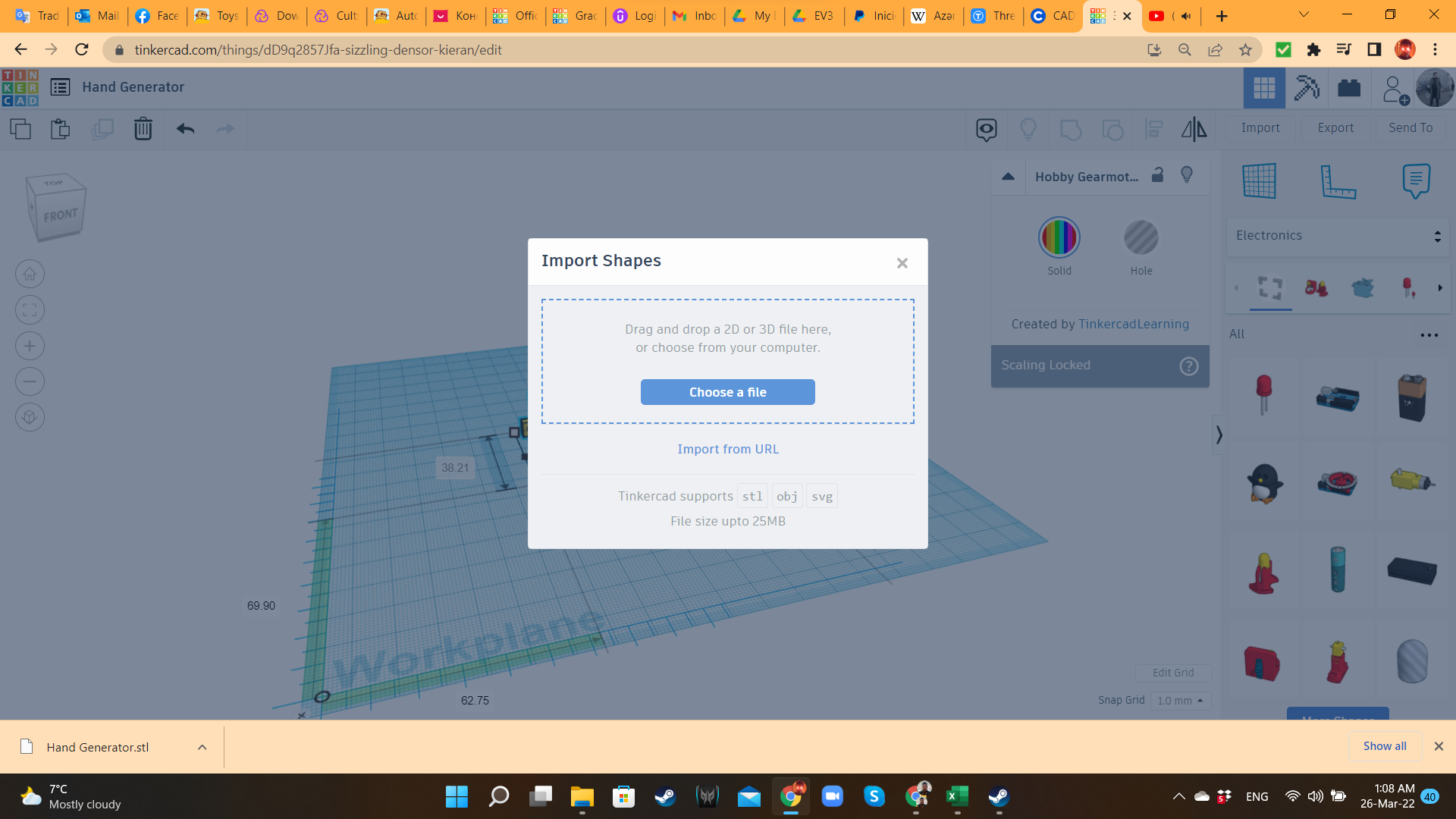Screen dimensions: 1456x819
Task: Click the Mirror tool icon
Action: [1194, 129]
